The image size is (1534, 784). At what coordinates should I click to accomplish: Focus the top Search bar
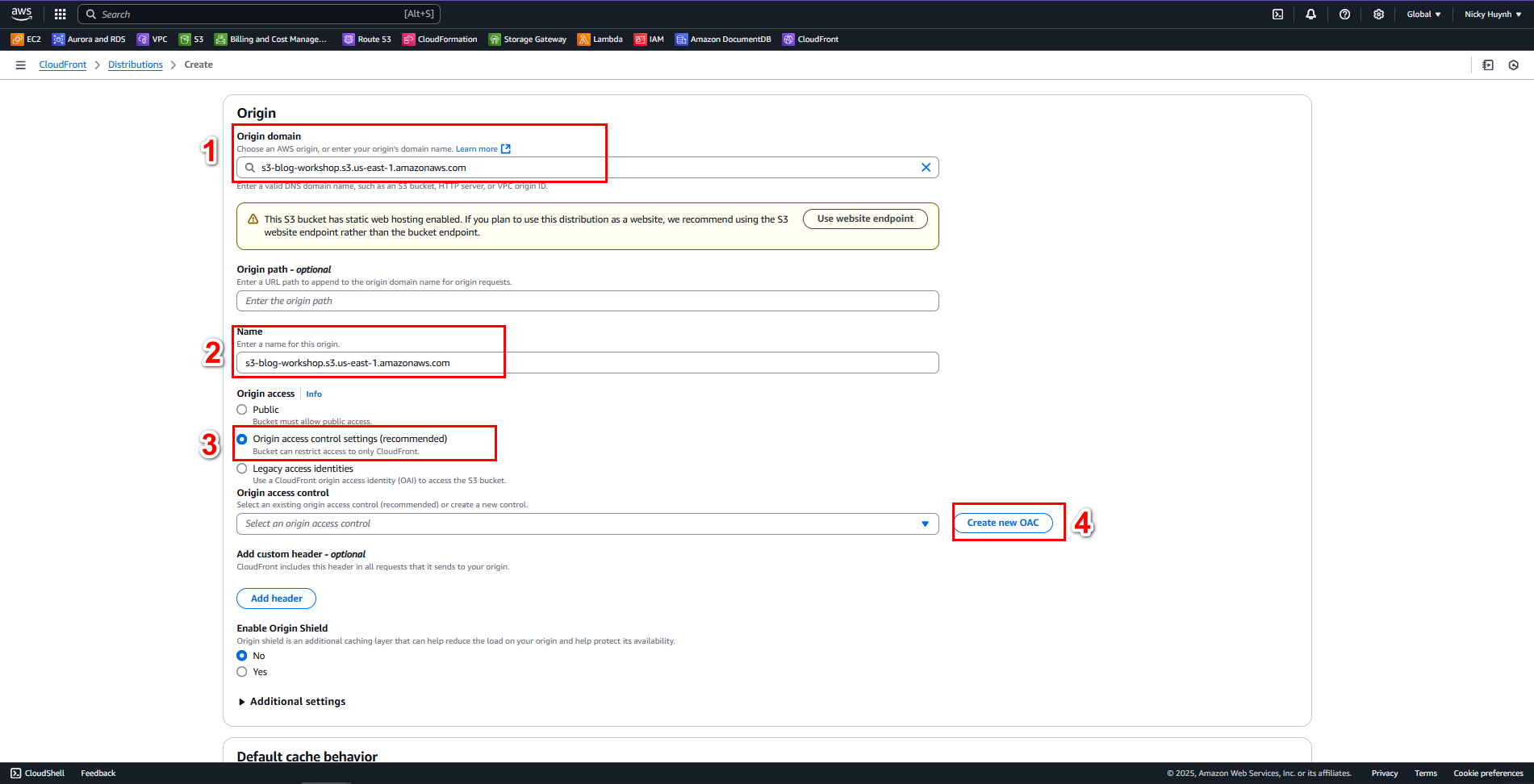pyautogui.click(x=259, y=14)
